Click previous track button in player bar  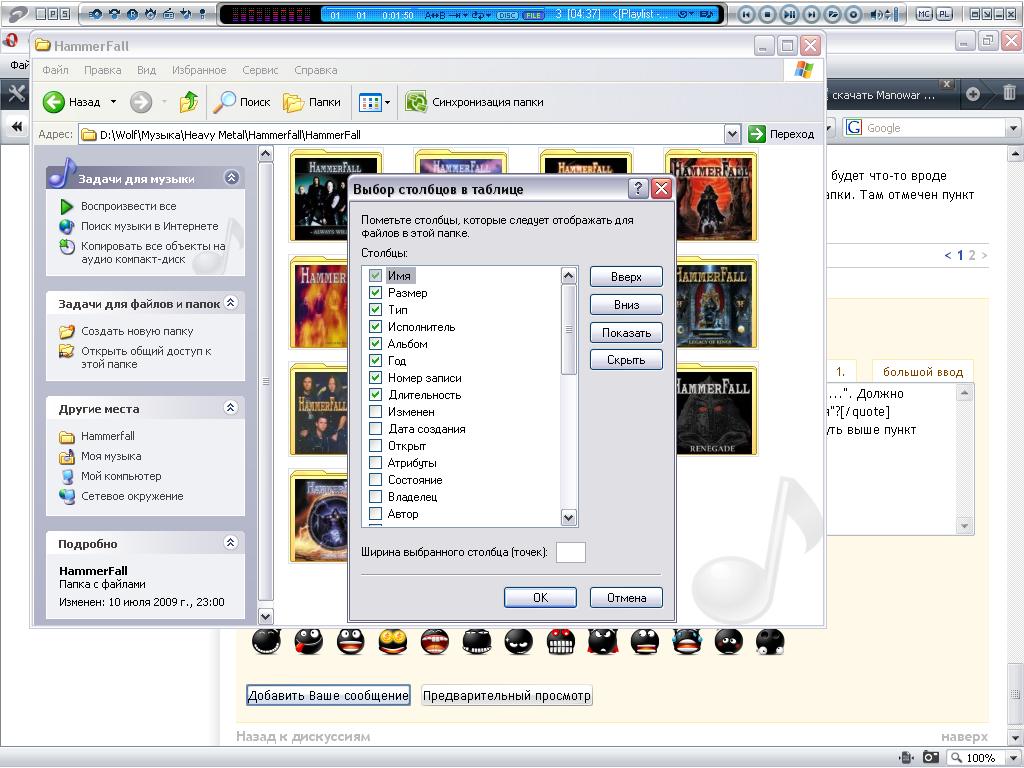(746, 14)
